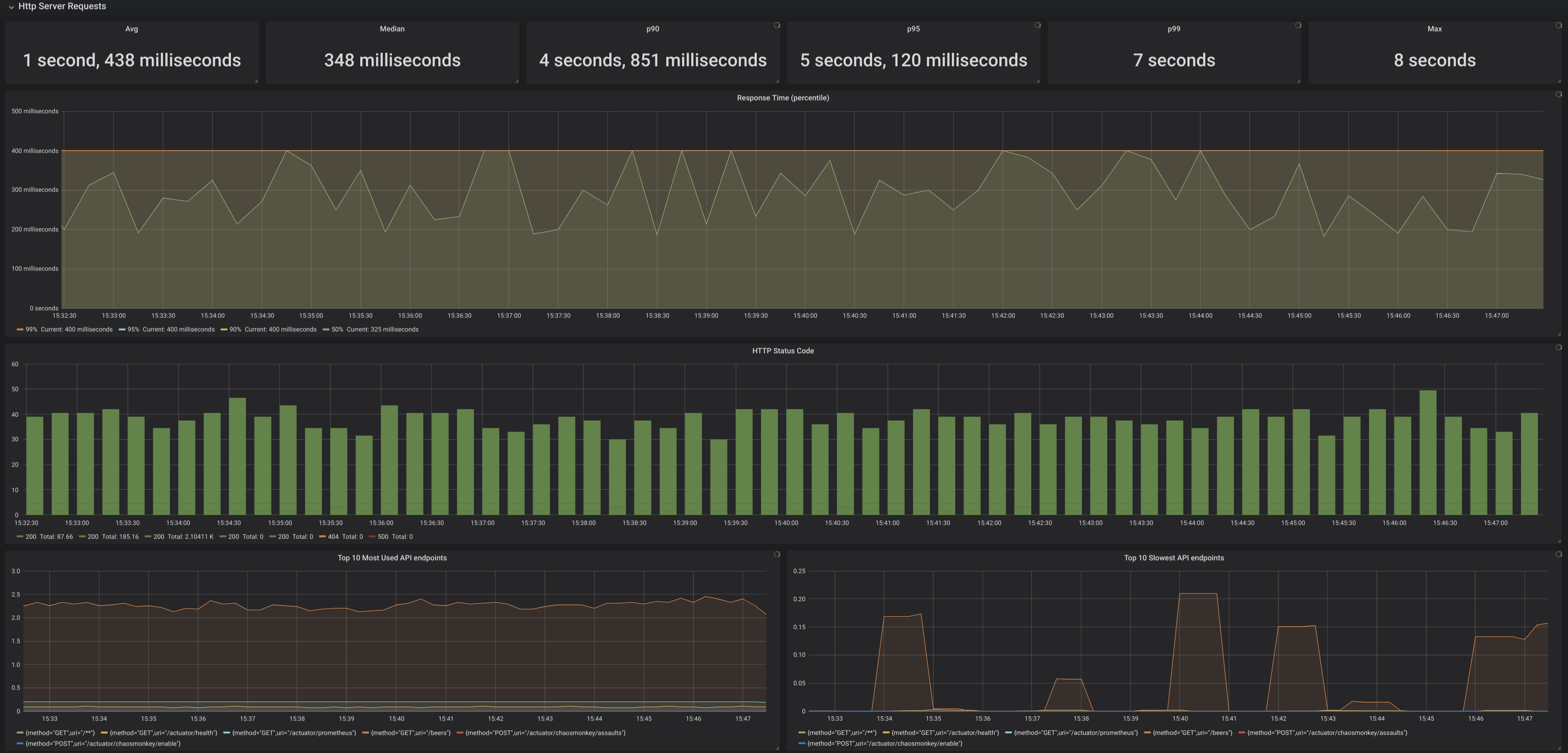Click the Max panel loading spinner icon
The height and width of the screenshot is (753, 1568).
click(1558, 25)
